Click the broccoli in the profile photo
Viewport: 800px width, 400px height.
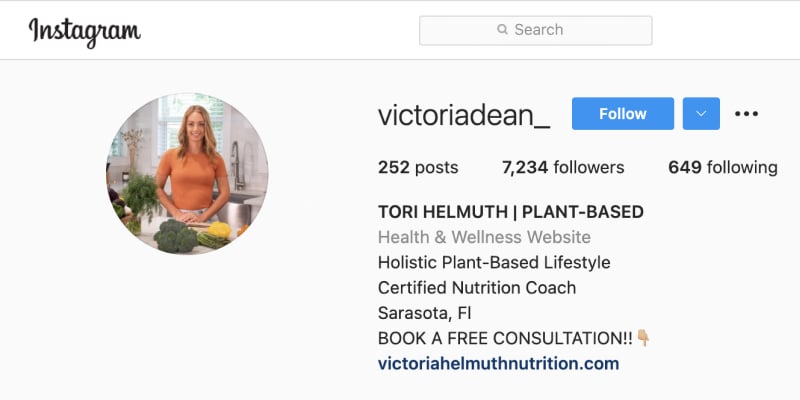coord(174,236)
